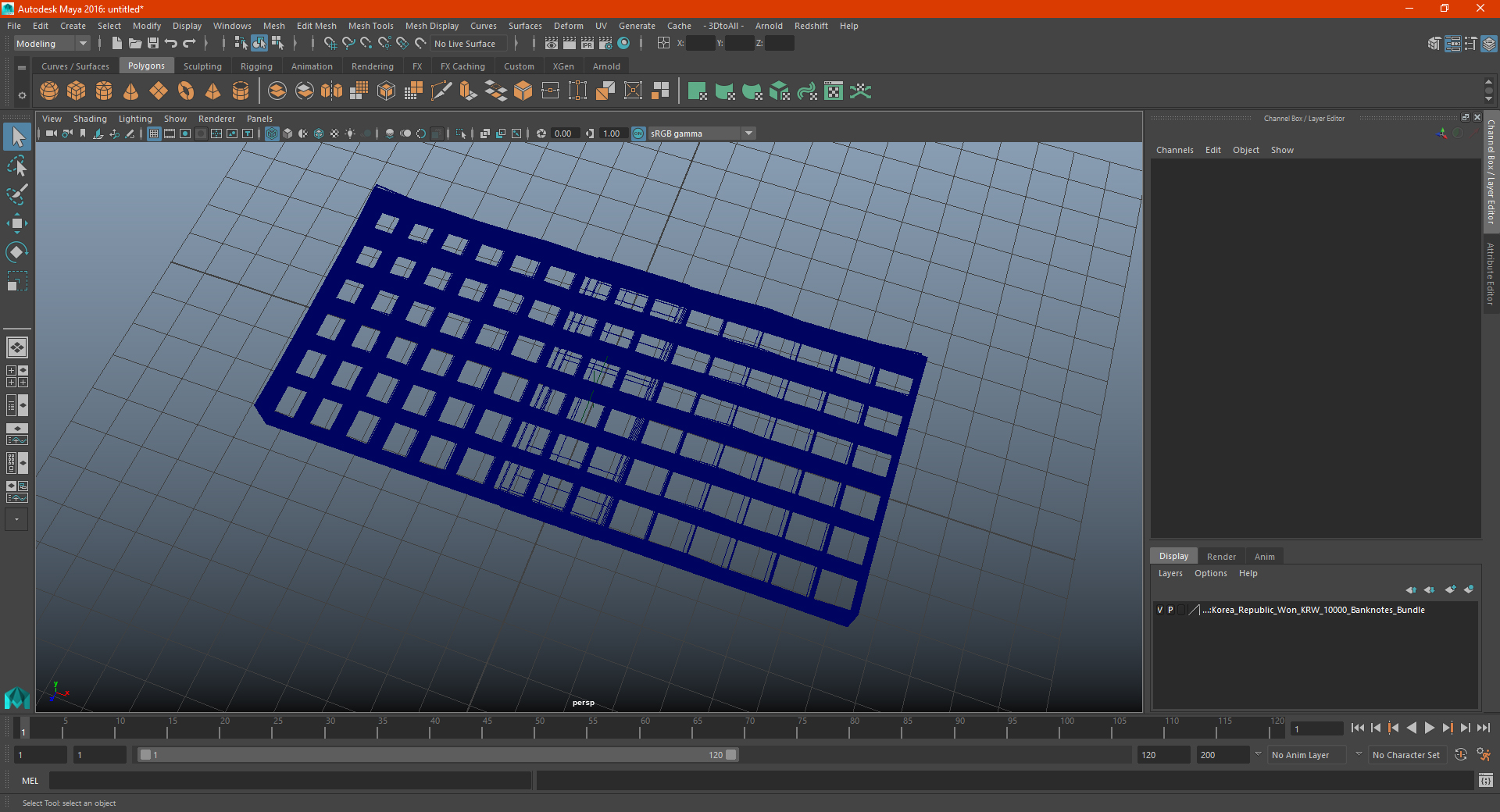Image resolution: width=1500 pixels, height=812 pixels.
Task: Toggle color management ON button
Action: click(x=638, y=134)
